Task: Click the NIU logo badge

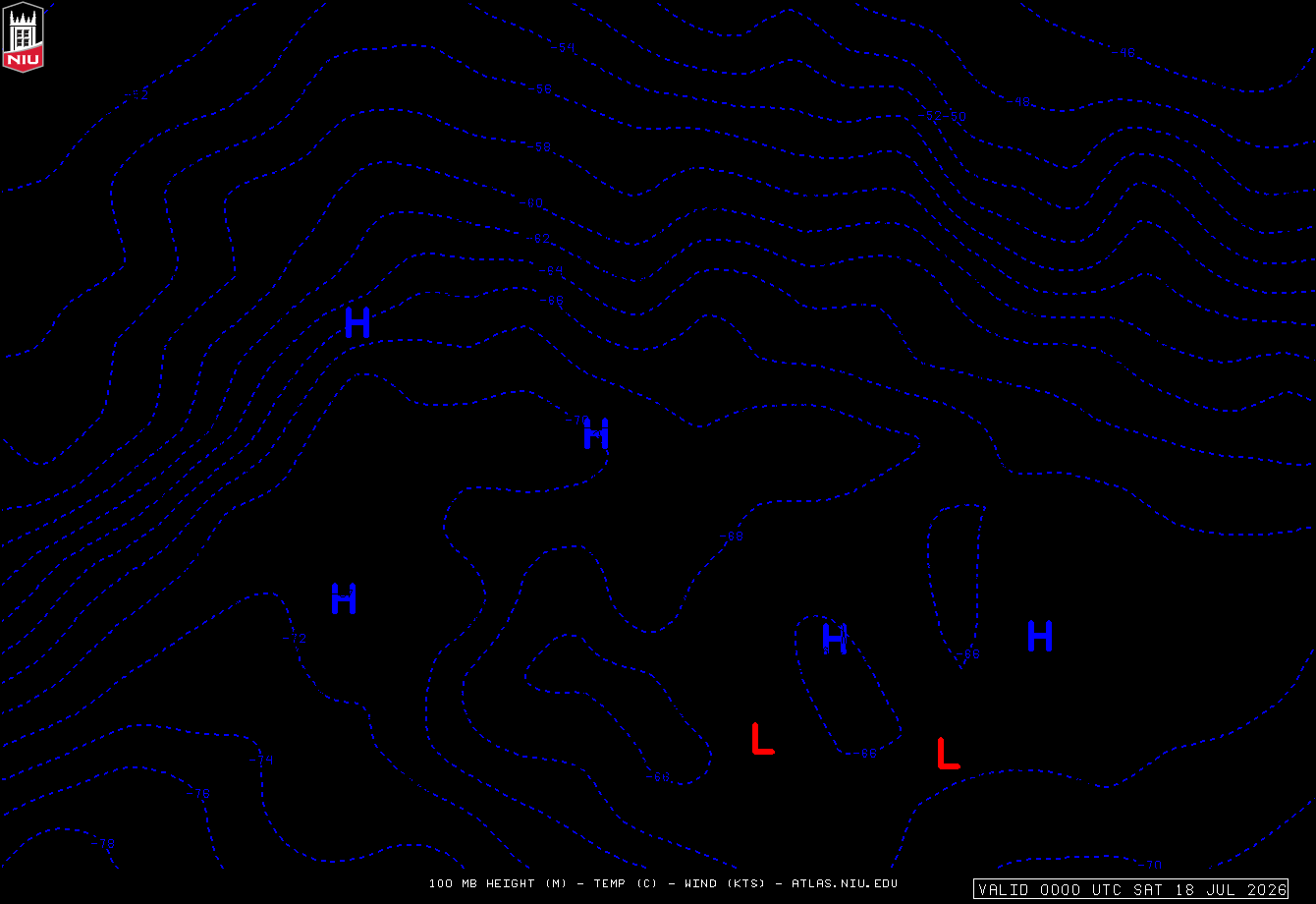Action: [x=24, y=36]
